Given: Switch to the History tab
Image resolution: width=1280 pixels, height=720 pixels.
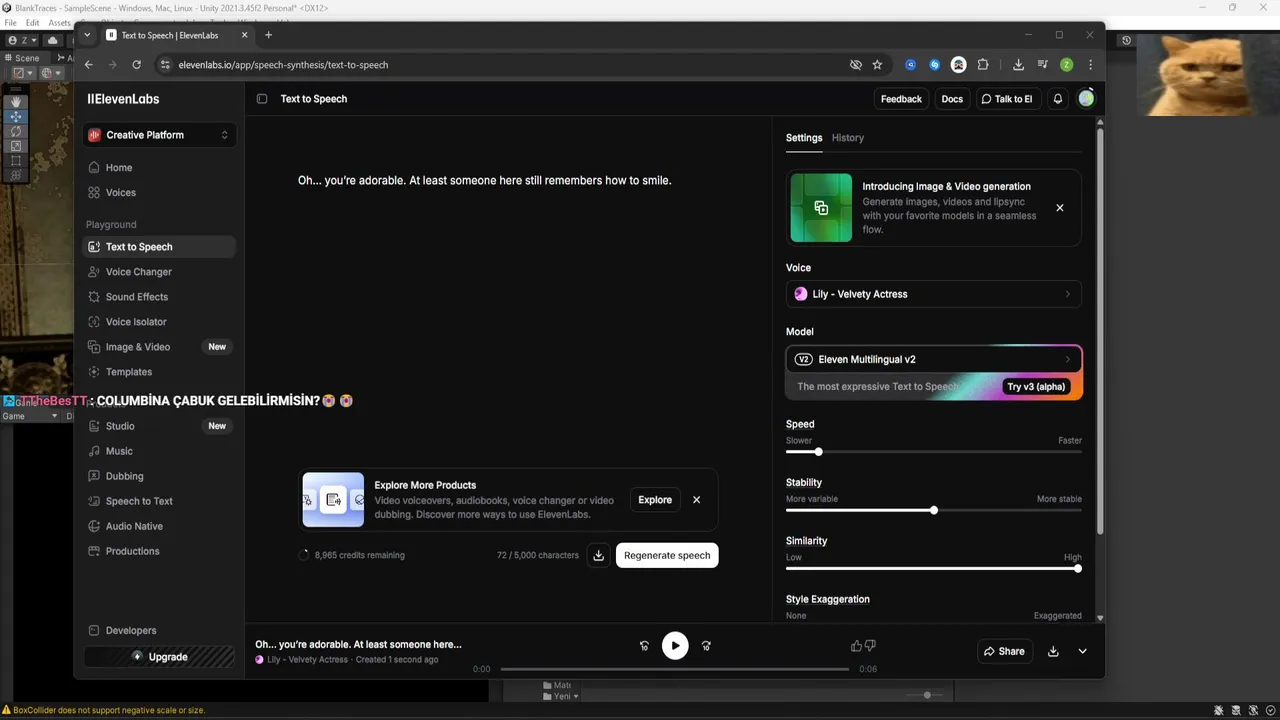Looking at the screenshot, I should [x=848, y=138].
